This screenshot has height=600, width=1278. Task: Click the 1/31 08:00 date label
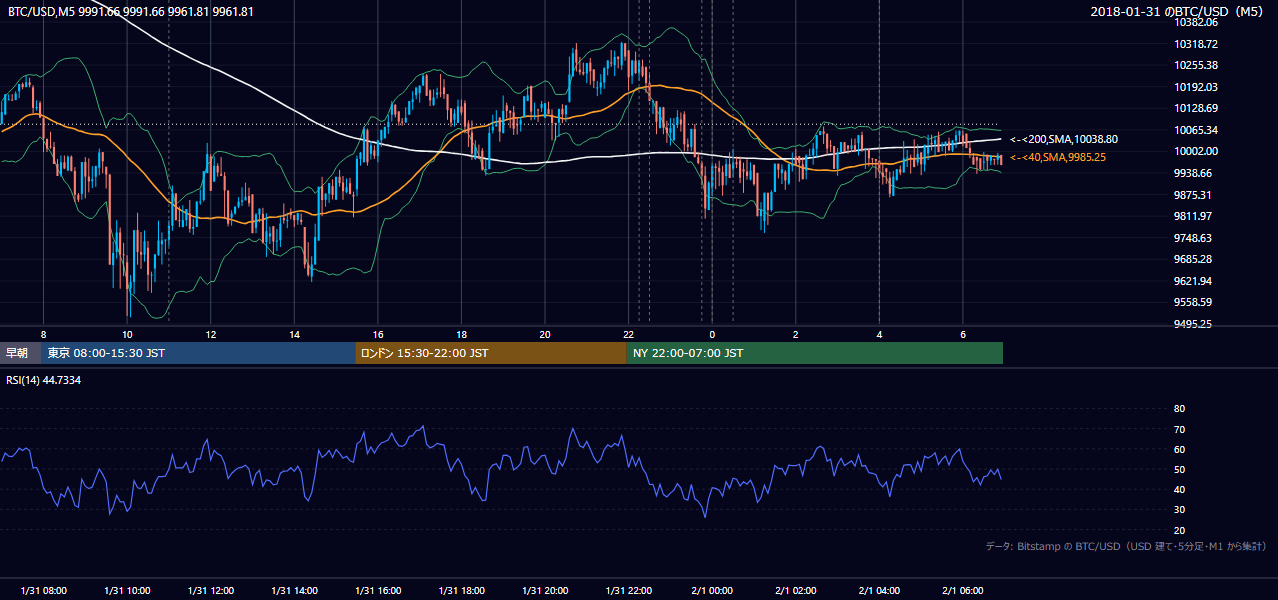coord(43,591)
